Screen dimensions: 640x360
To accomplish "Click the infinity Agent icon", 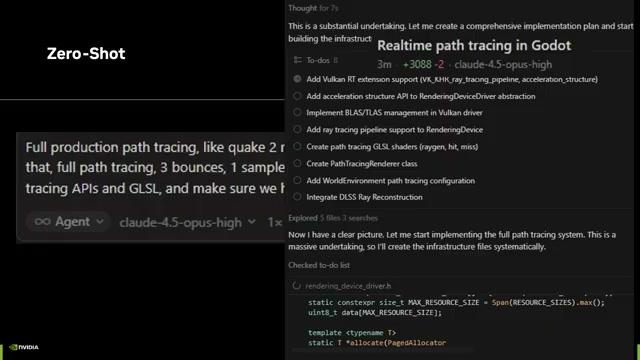I will pyautogui.click(x=42, y=222).
